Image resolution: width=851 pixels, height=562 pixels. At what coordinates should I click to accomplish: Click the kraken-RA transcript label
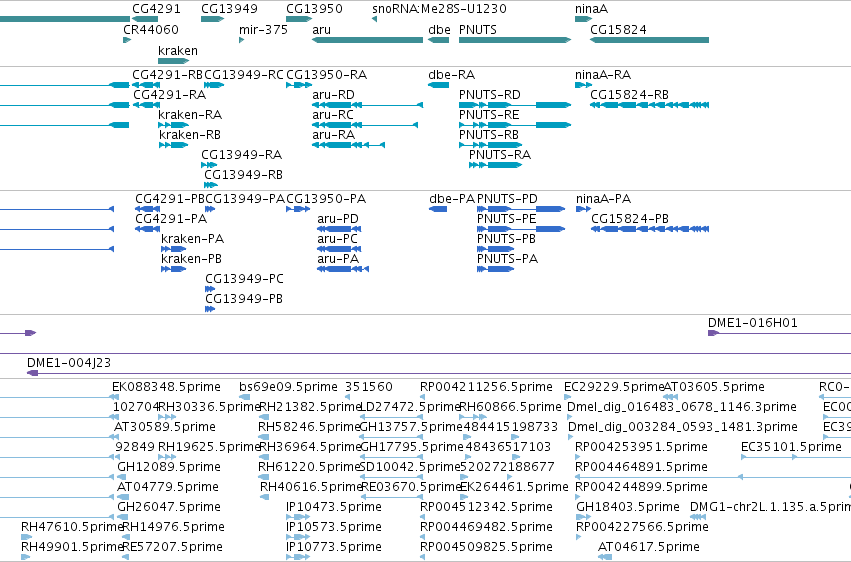tap(190, 115)
